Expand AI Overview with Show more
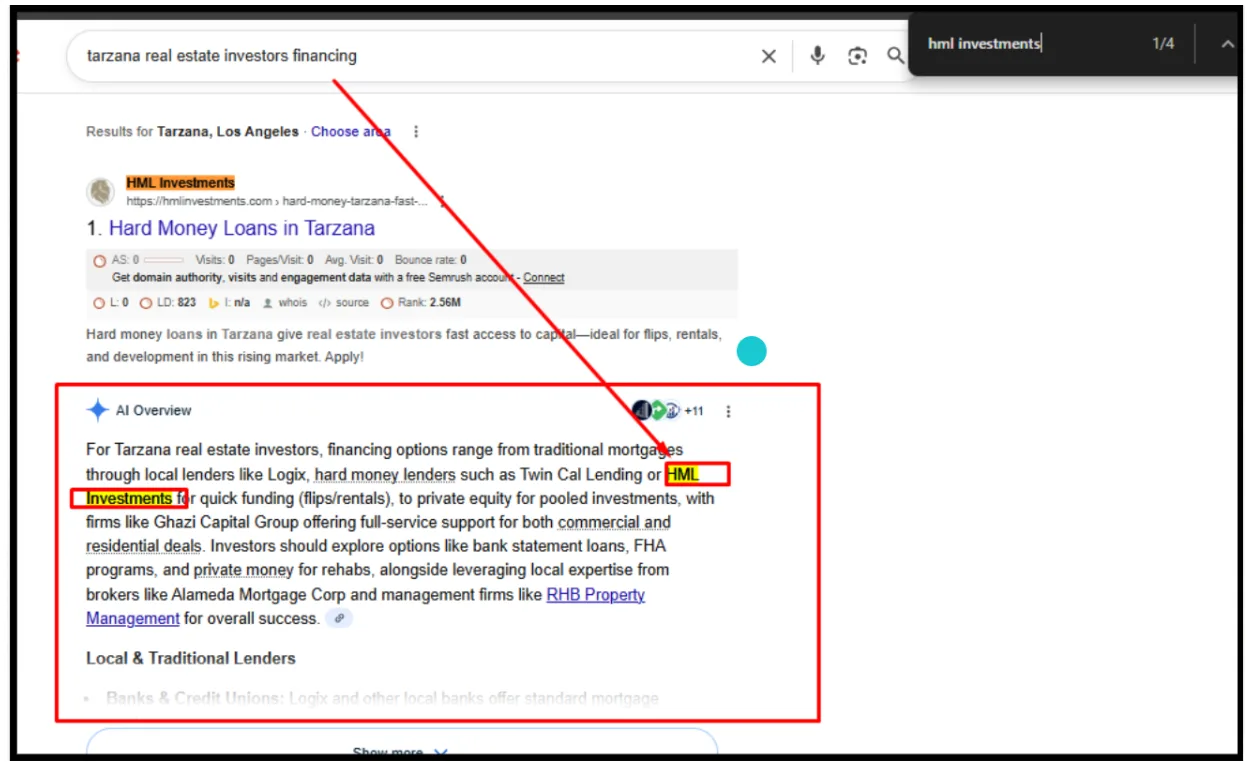This screenshot has width=1247, height=762. 400,752
